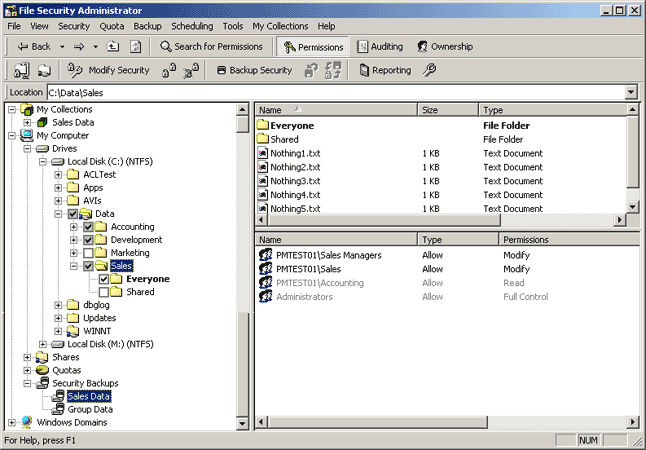Viewport: 646px width, 450px height.
Task: Click the Up one level folder icon
Action: 113,47
